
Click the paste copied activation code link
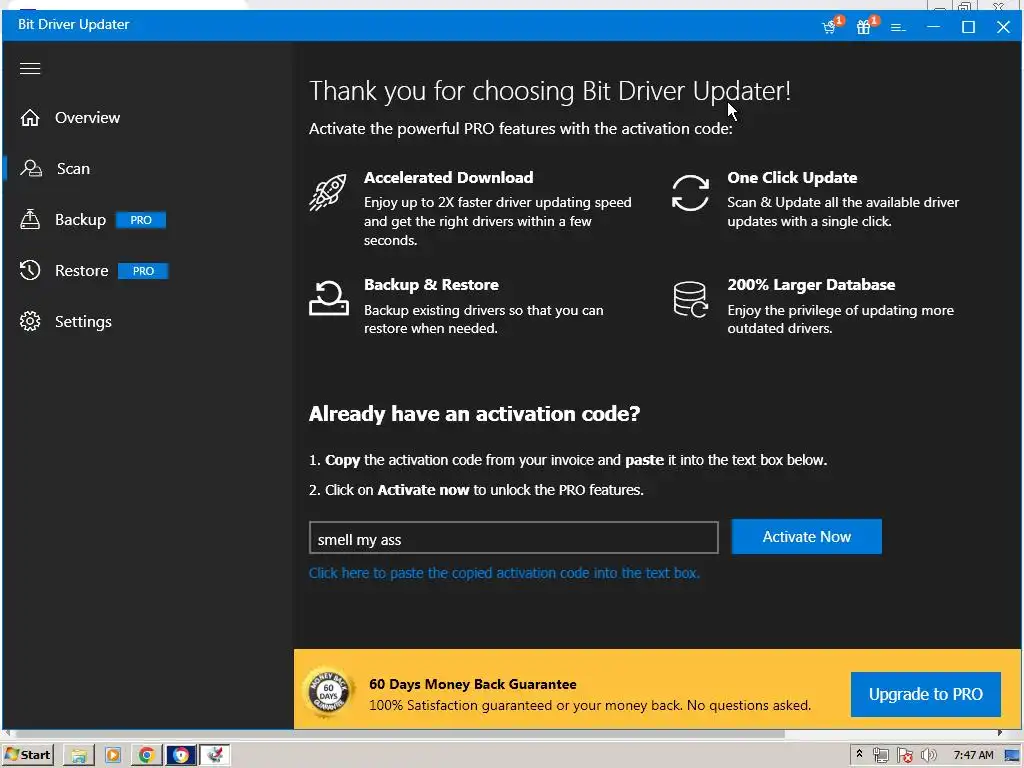click(504, 573)
